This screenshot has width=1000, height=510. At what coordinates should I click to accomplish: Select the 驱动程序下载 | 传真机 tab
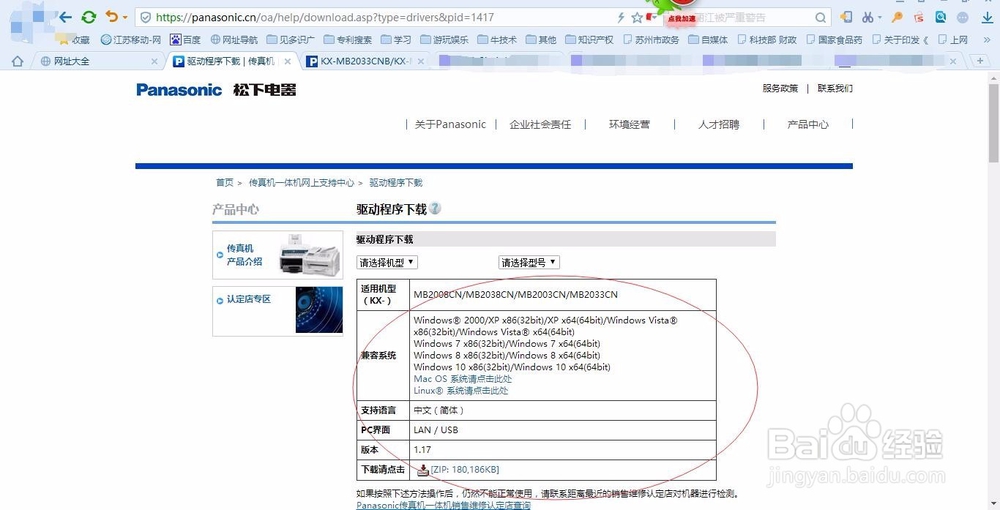pos(232,61)
